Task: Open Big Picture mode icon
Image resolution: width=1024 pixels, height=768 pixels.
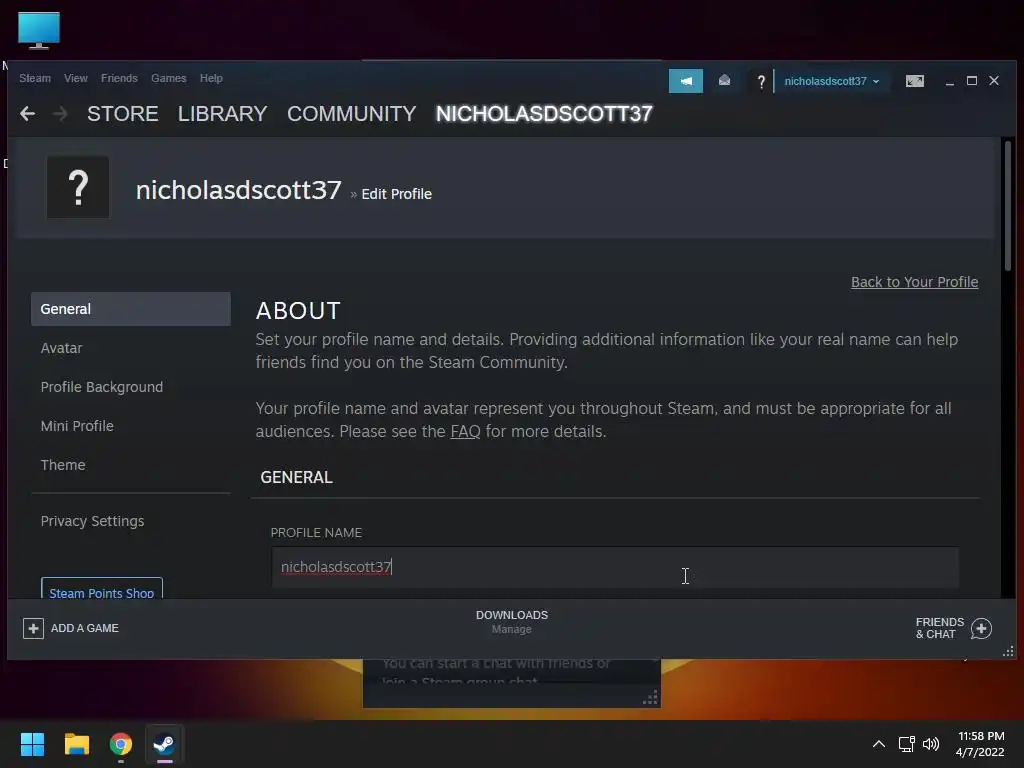Action: [x=914, y=81]
